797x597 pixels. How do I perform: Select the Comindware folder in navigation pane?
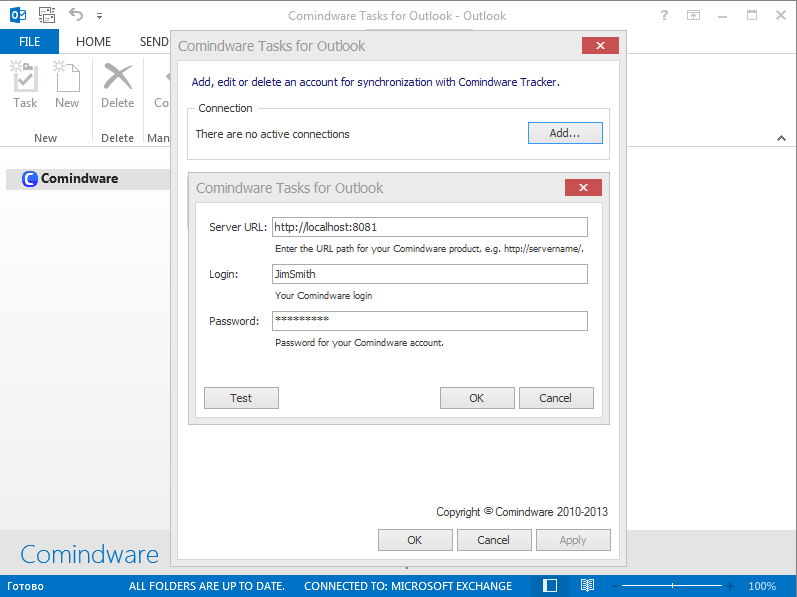[x=88, y=178]
